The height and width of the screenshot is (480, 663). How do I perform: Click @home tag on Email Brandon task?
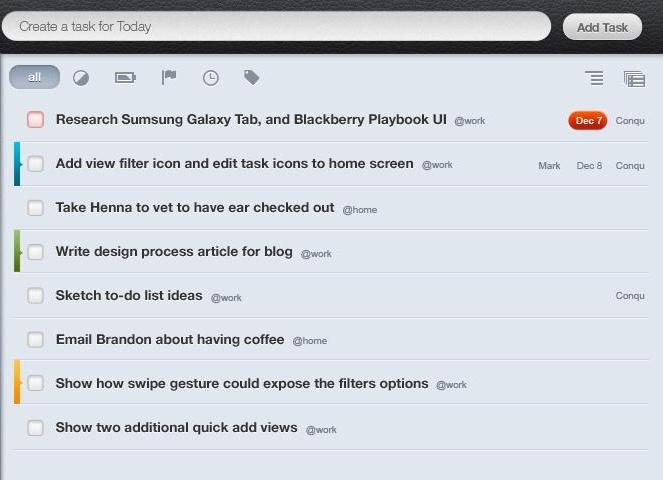pyautogui.click(x=310, y=341)
